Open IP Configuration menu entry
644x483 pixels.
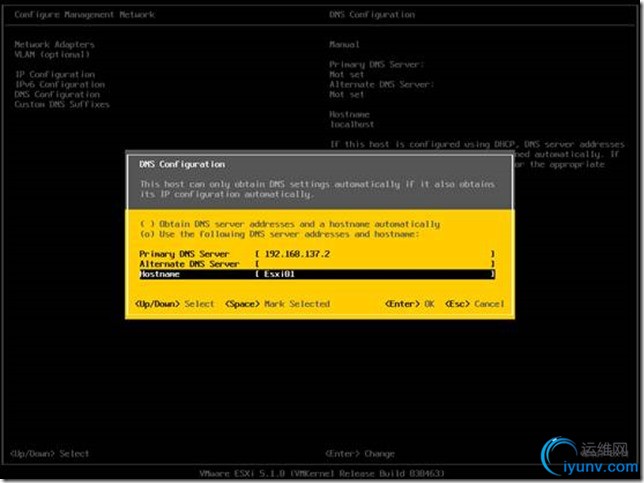click(55, 74)
